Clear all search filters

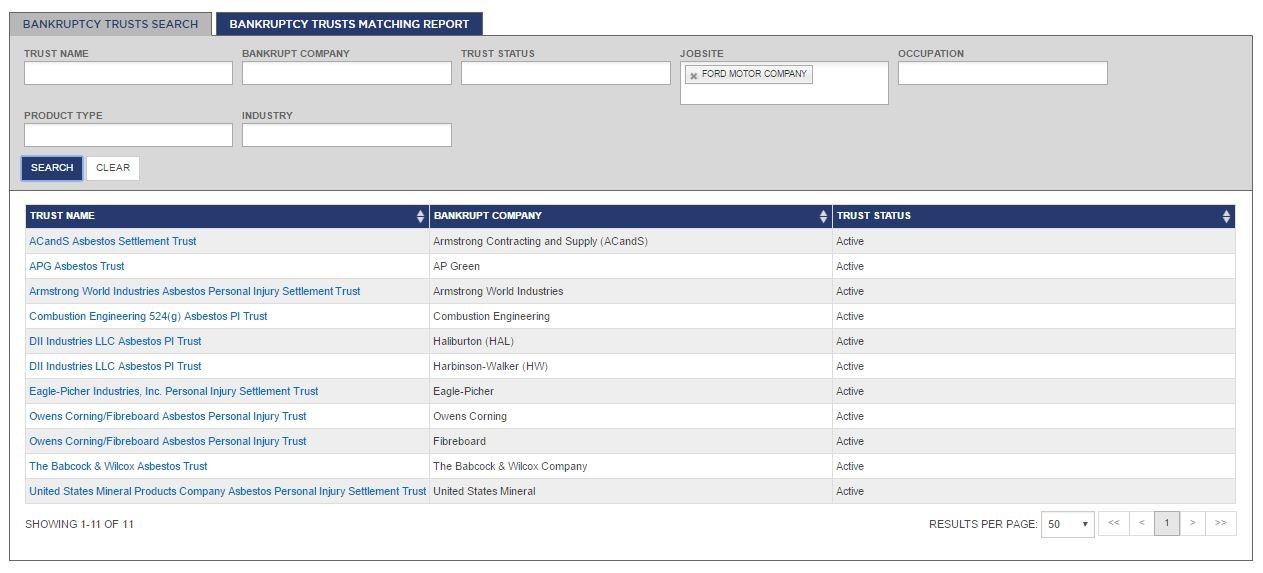pos(113,168)
